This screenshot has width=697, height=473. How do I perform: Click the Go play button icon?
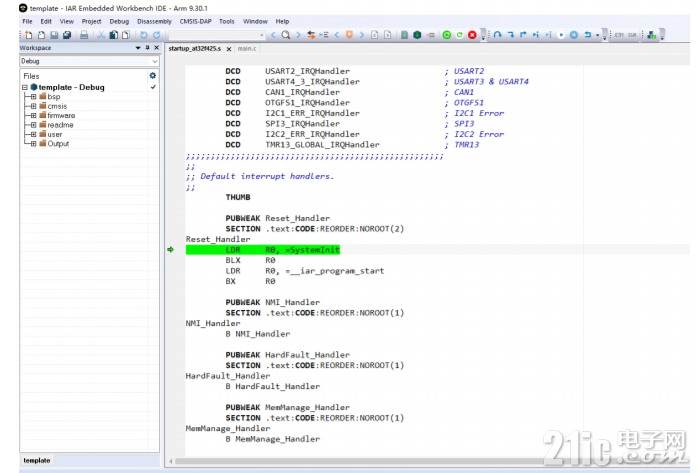(561, 35)
